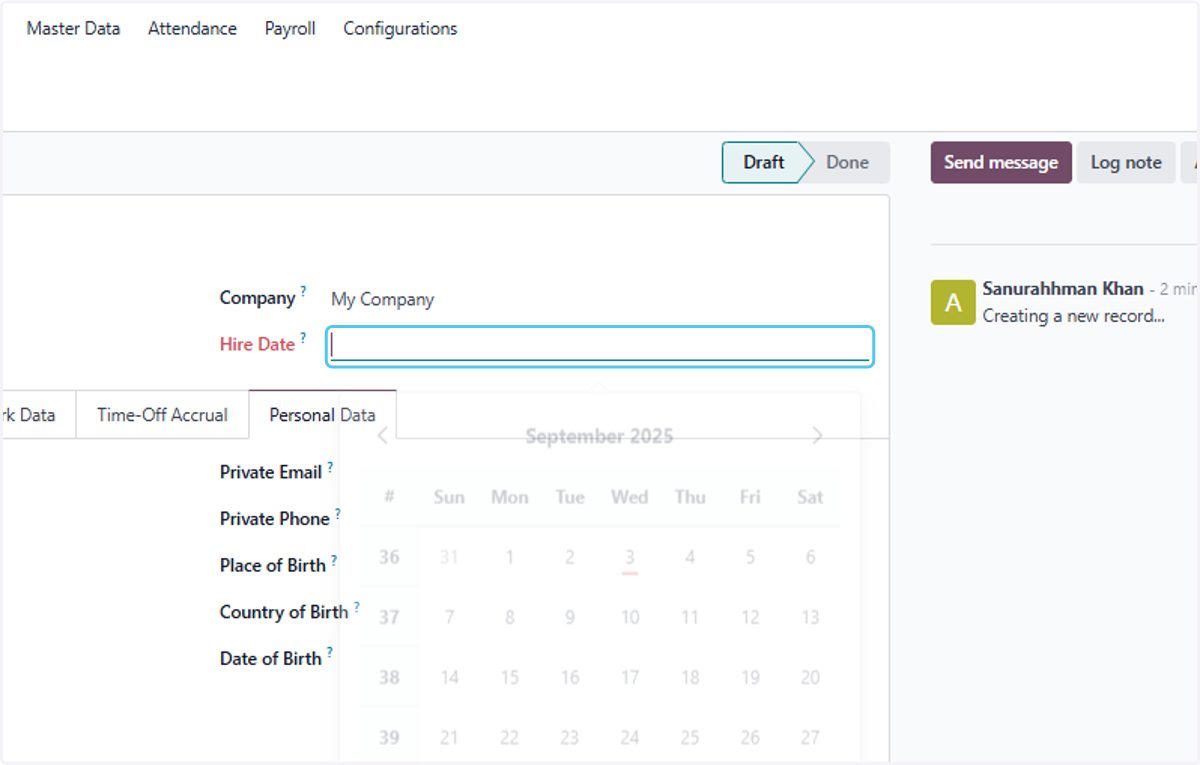Go to previous month in calendar
This screenshot has width=1200, height=765.
pyautogui.click(x=382, y=436)
